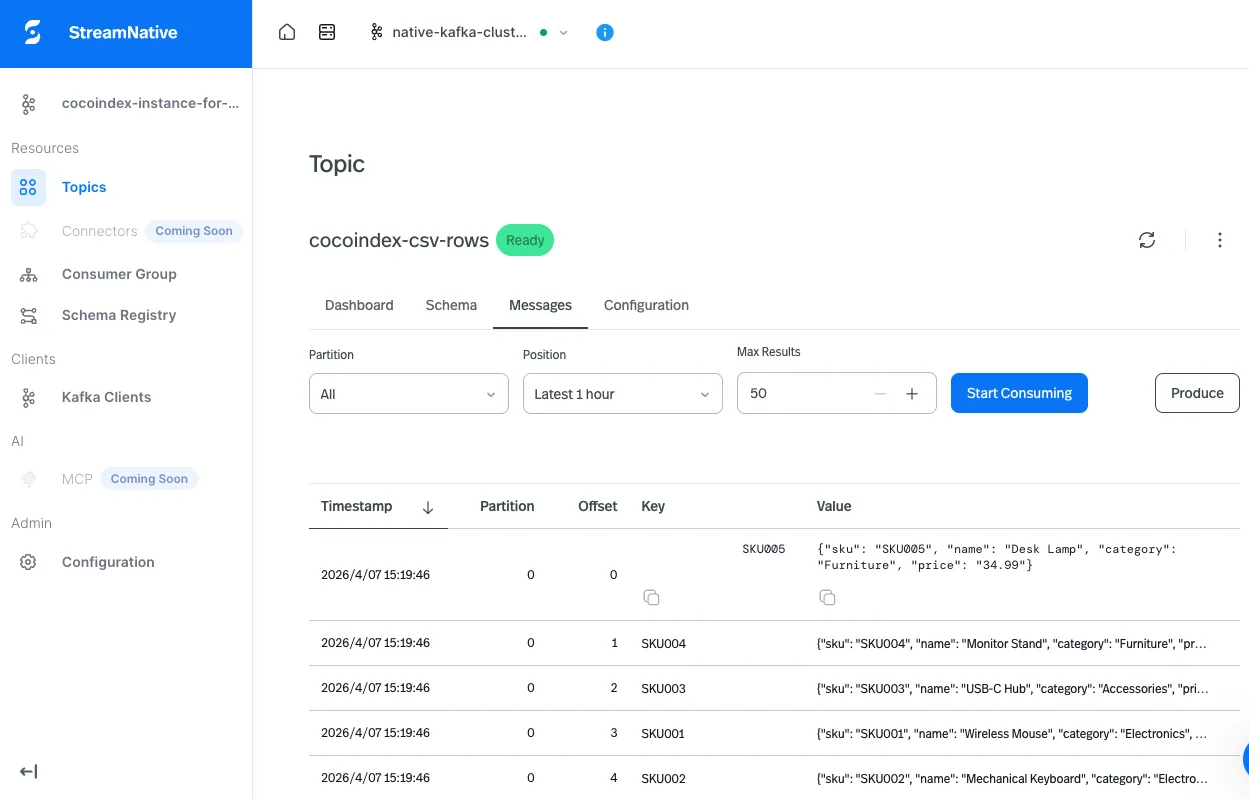Open the Topics panel in the sidebar
Viewport: 1249px width, 799px height.
coord(83,187)
